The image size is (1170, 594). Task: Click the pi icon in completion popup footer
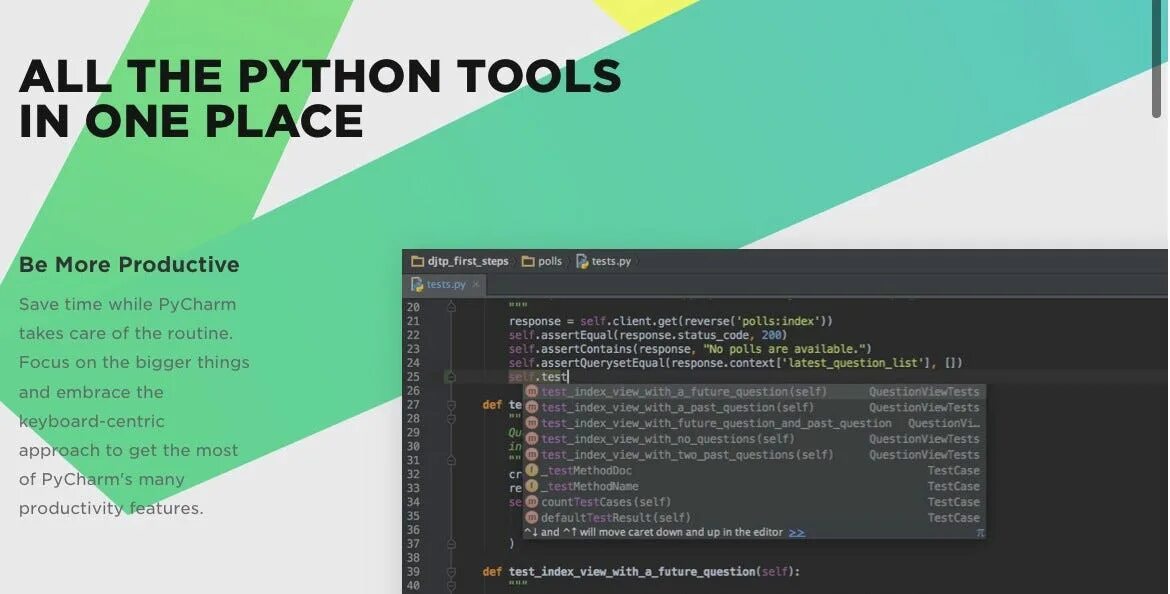980,533
